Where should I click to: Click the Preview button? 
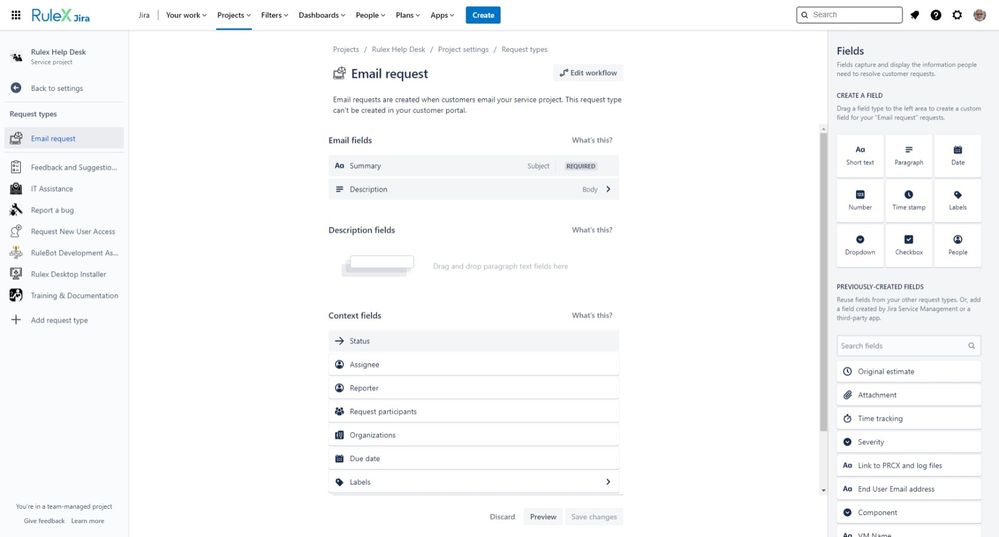click(x=543, y=517)
